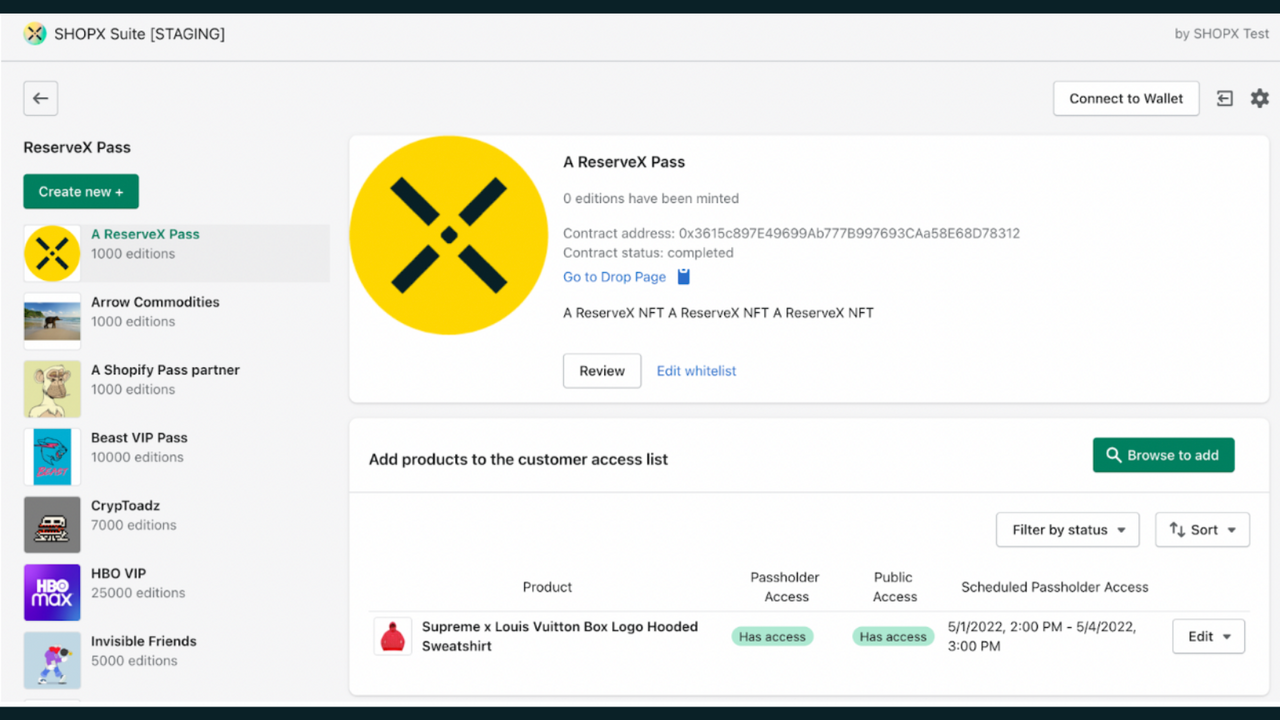
Task: Open the A Shopify Pass partner ape thumbnail
Action: pos(52,389)
